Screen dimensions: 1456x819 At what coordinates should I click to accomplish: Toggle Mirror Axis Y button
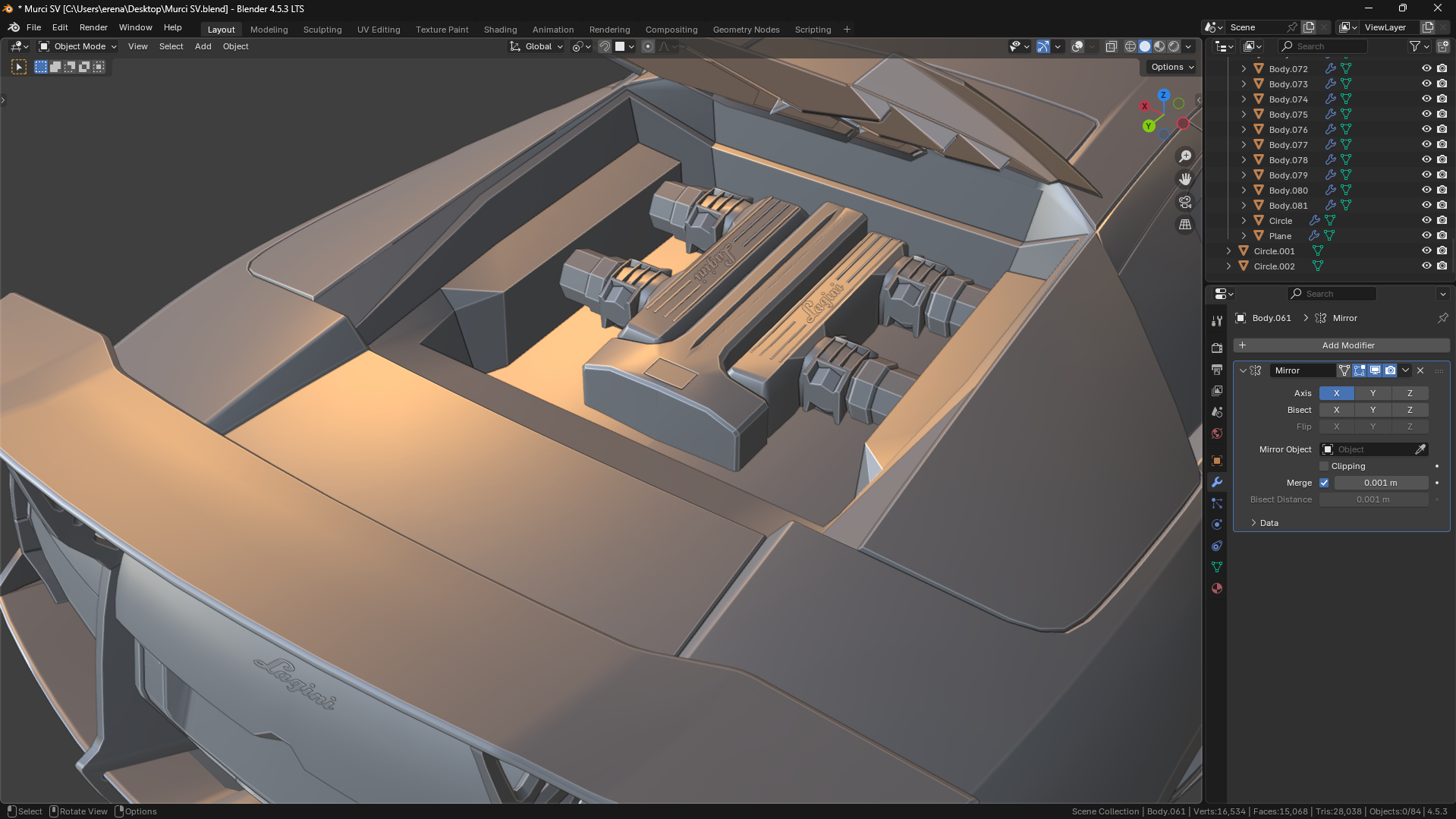(1373, 393)
